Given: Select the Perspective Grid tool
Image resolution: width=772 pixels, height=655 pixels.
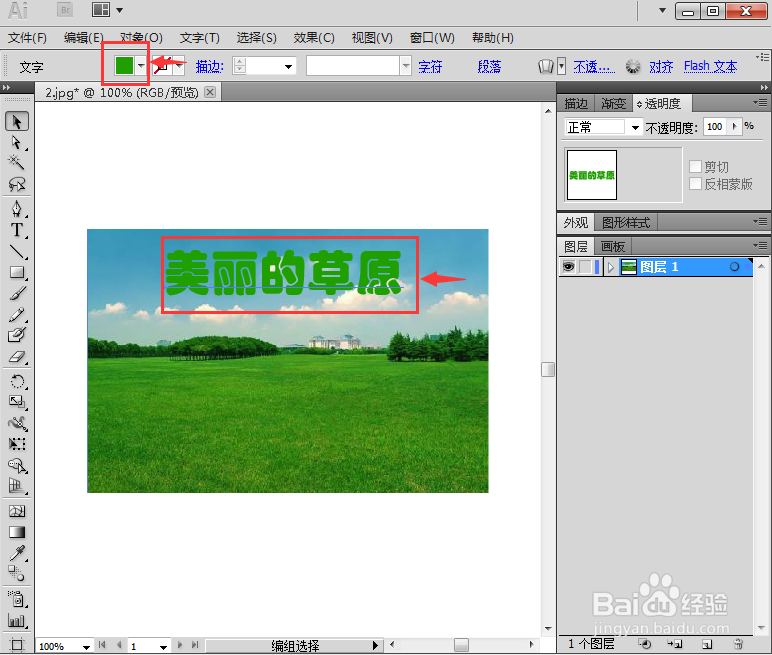Looking at the screenshot, I should [x=17, y=487].
